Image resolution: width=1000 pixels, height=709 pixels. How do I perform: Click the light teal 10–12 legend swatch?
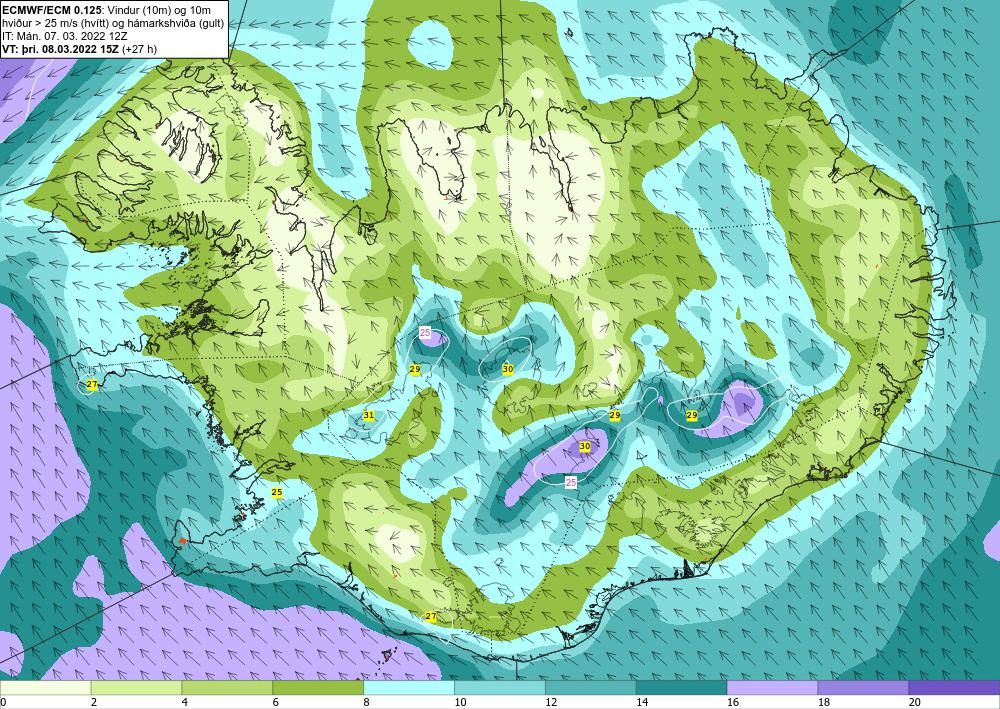500,688
